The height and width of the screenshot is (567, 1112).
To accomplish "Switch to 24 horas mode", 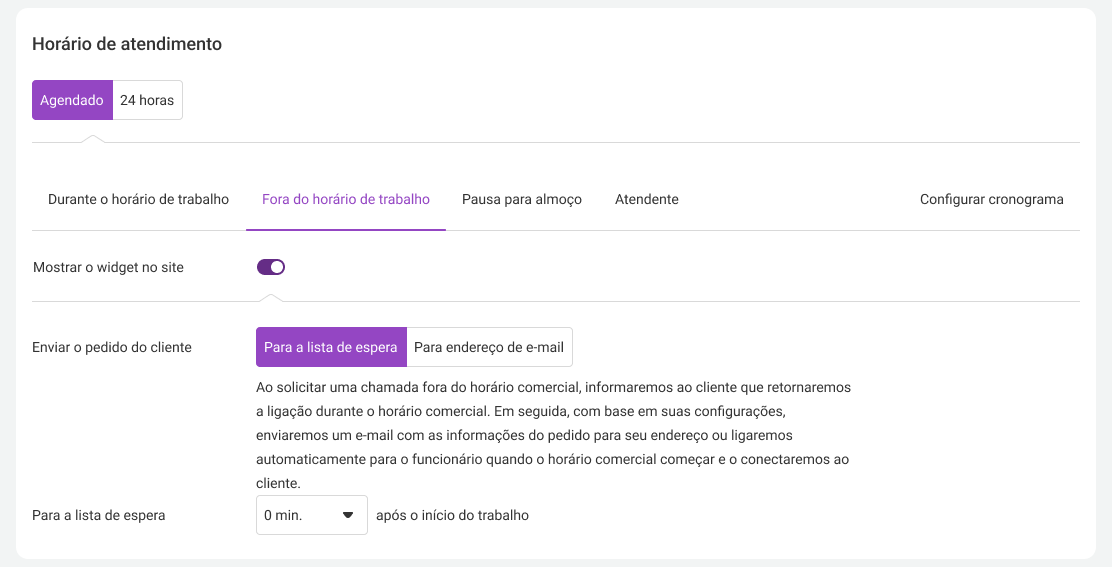I will coord(147,100).
